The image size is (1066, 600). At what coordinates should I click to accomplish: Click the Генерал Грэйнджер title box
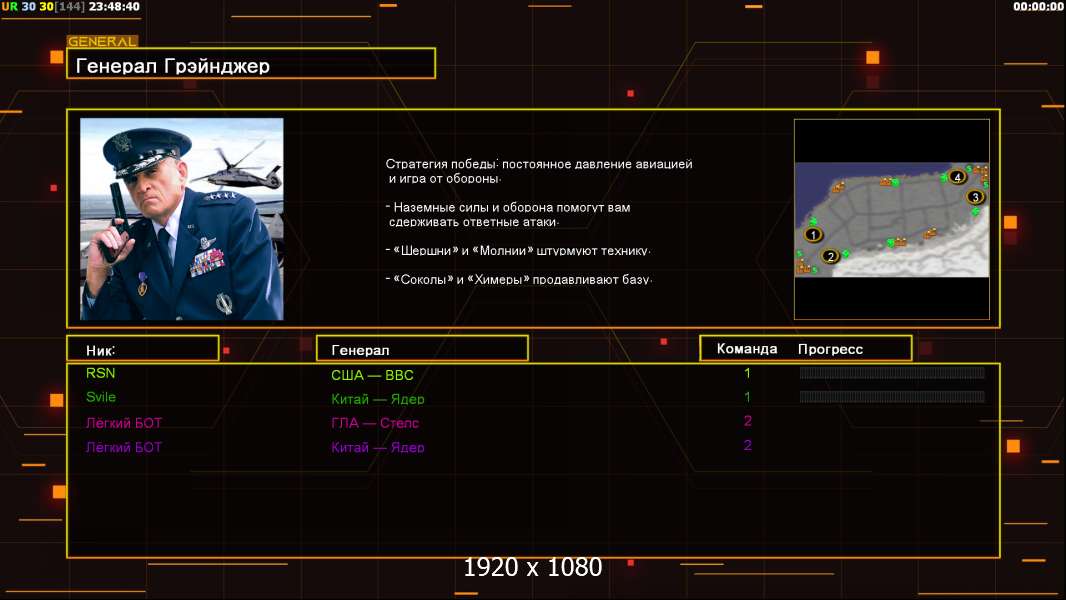pyautogui.click(x=251, y=63)
